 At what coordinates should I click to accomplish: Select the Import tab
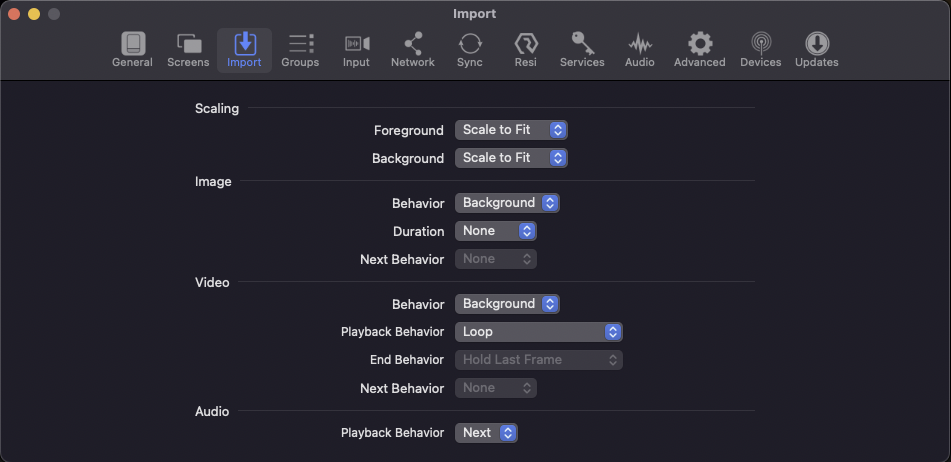tap(244, 50)
